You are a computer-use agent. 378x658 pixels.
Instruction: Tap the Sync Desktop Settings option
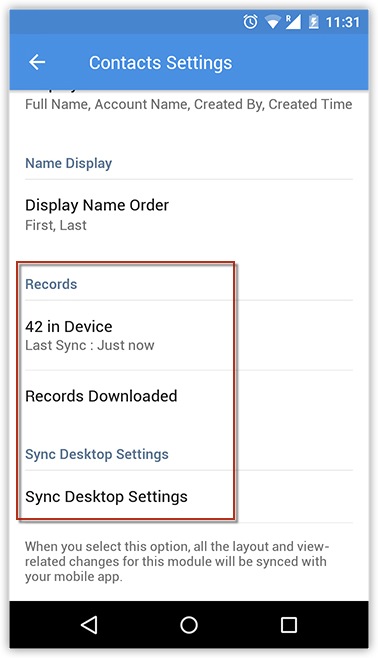pos(189,497)
